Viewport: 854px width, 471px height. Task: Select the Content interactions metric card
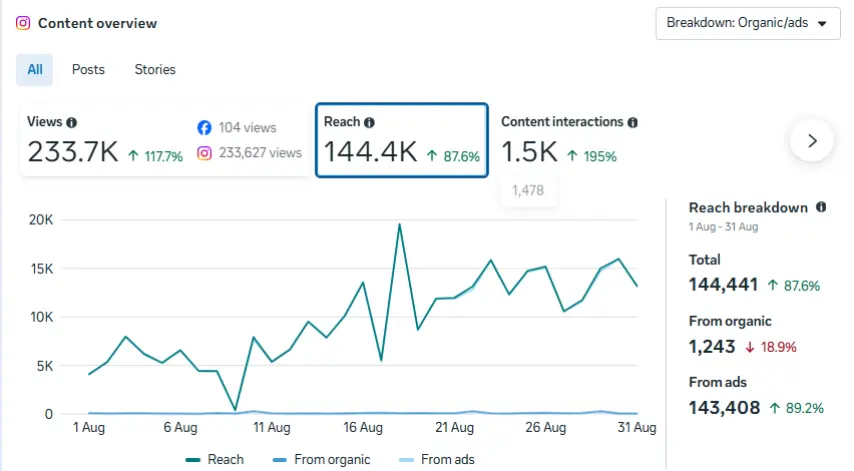569,140
